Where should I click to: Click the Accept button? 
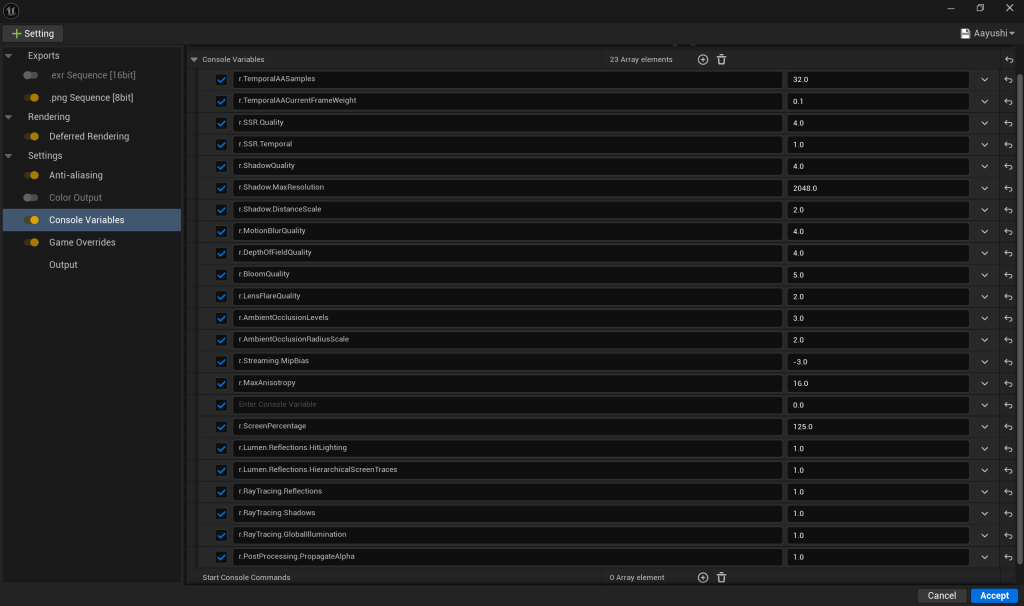[993, 596]
